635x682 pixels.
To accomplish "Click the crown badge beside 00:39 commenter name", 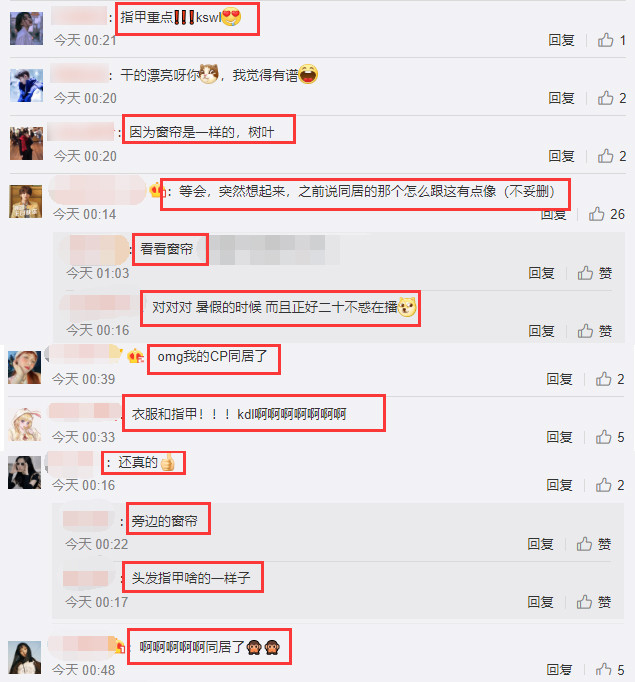I will 135,356.
